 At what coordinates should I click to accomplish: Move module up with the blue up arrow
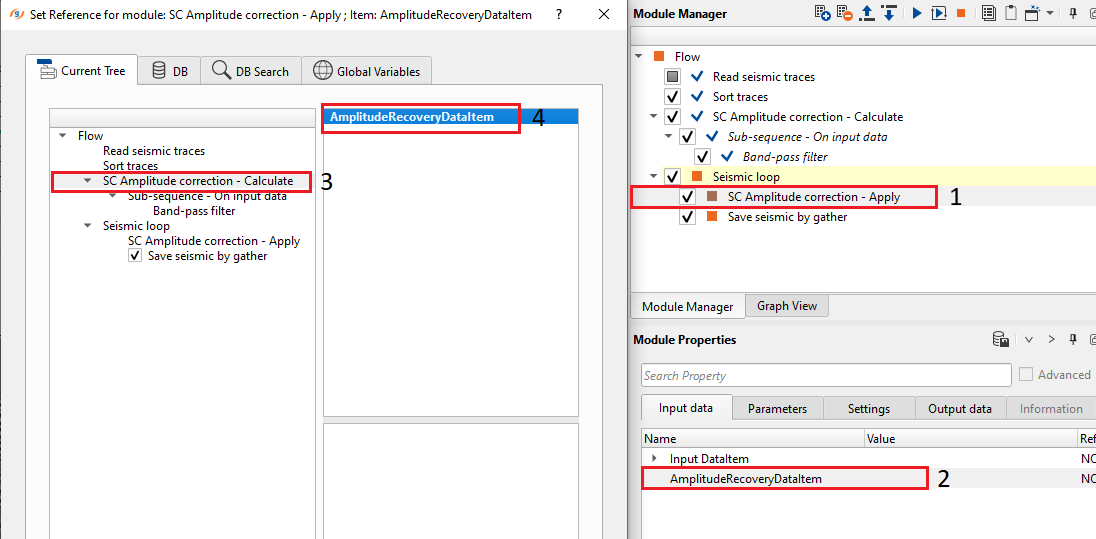[x=867, y=13]
